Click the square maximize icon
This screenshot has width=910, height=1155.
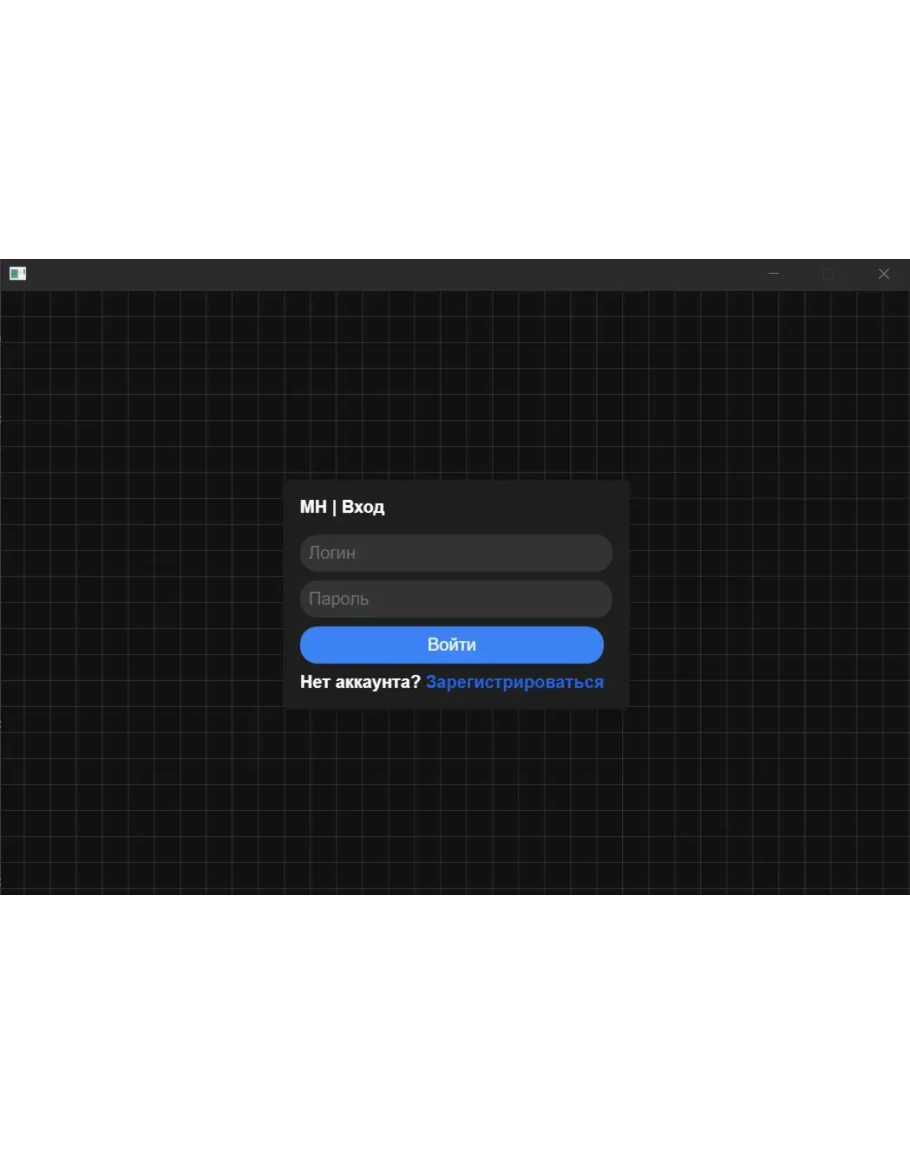pyautogui.click(x=828, y=274)
